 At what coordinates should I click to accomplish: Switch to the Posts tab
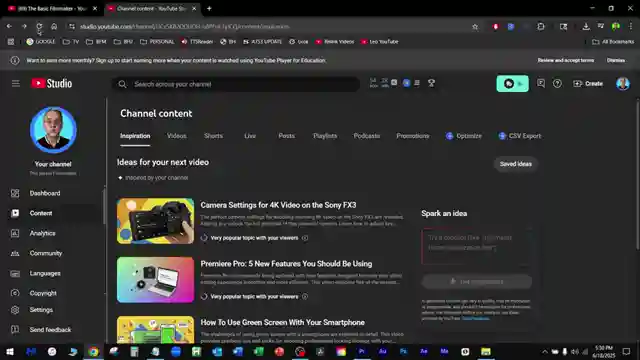(x=287, y=136)
